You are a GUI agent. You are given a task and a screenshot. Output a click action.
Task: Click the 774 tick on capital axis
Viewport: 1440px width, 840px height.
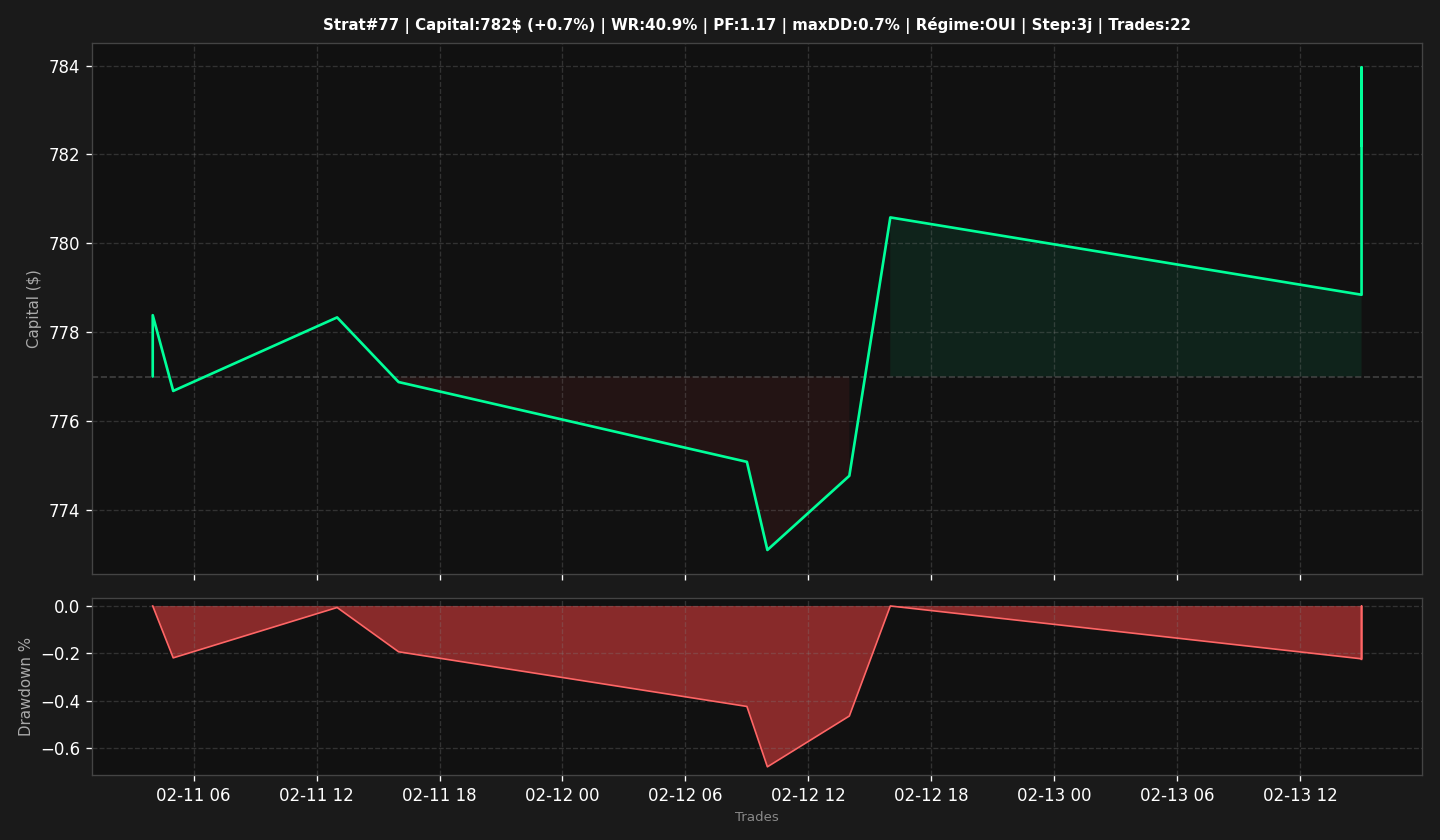[66, 511]
